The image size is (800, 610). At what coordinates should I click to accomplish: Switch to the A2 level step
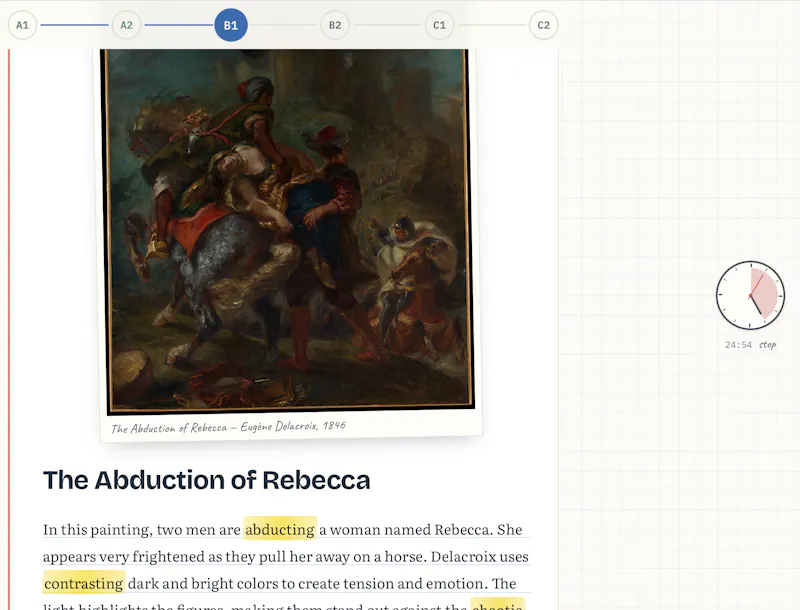[x=127, y=25]
